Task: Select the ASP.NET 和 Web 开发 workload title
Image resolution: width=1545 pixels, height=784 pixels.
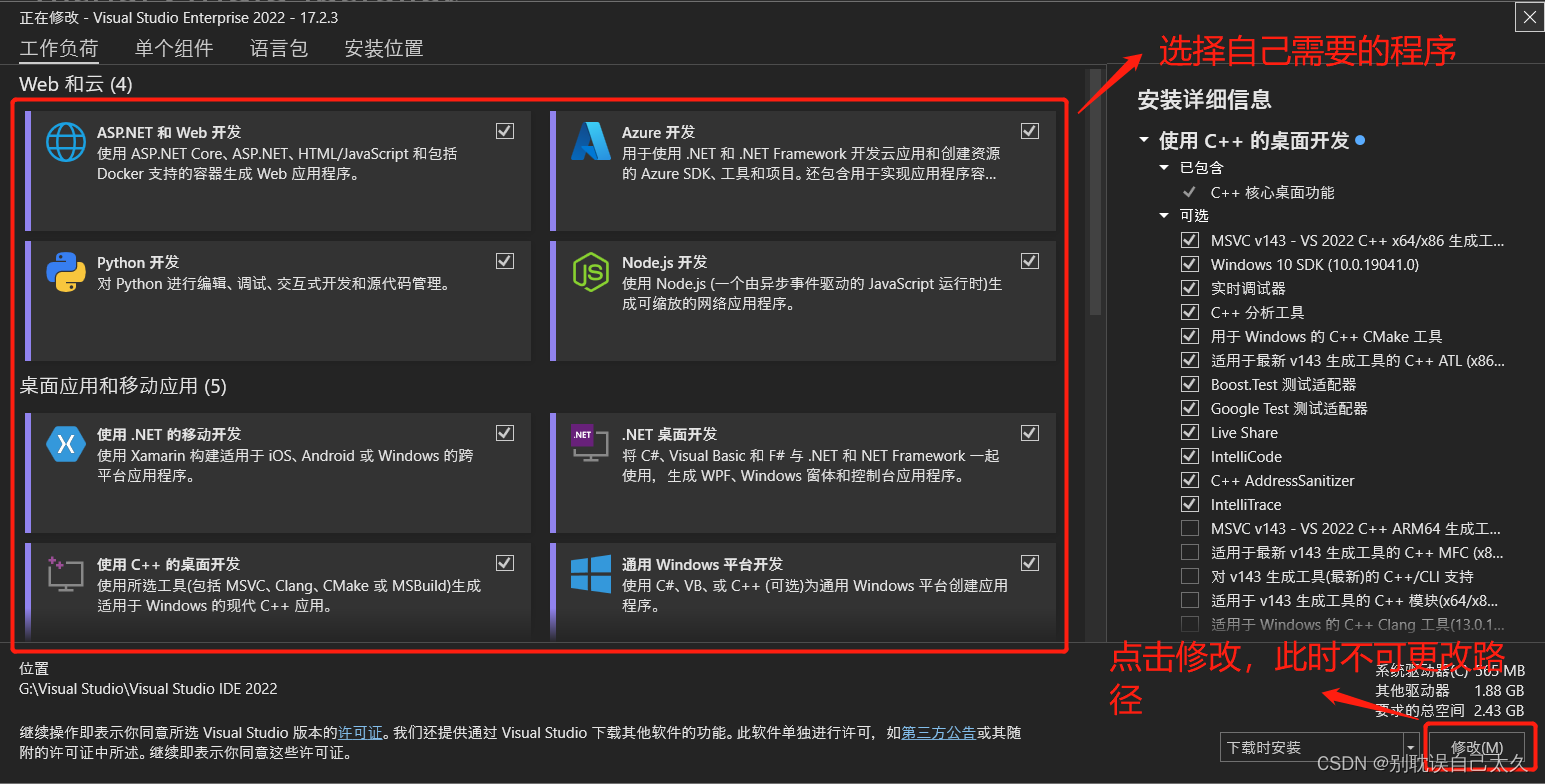Action: click(169, 132)
